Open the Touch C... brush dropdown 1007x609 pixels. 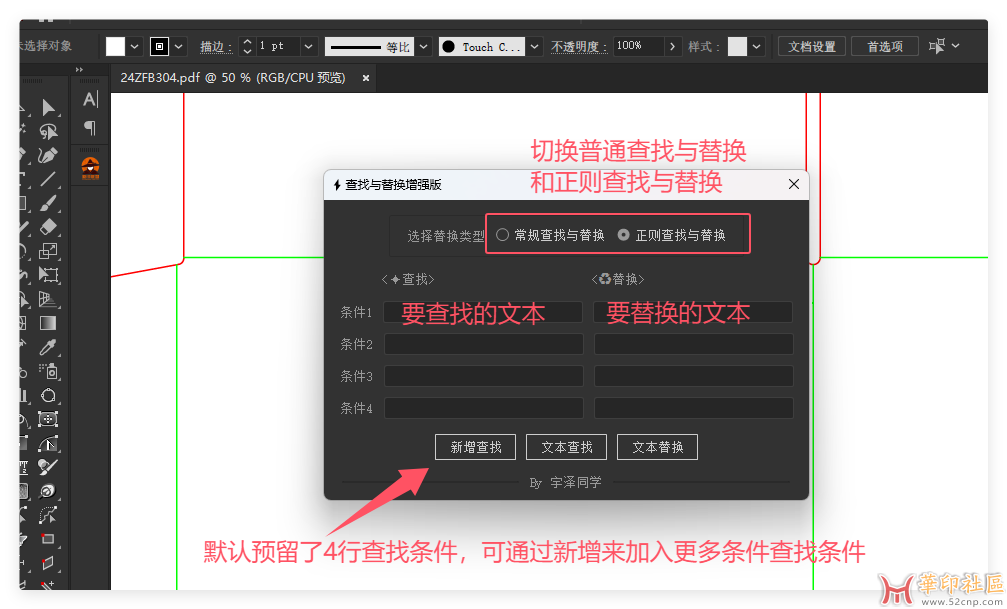534,46
